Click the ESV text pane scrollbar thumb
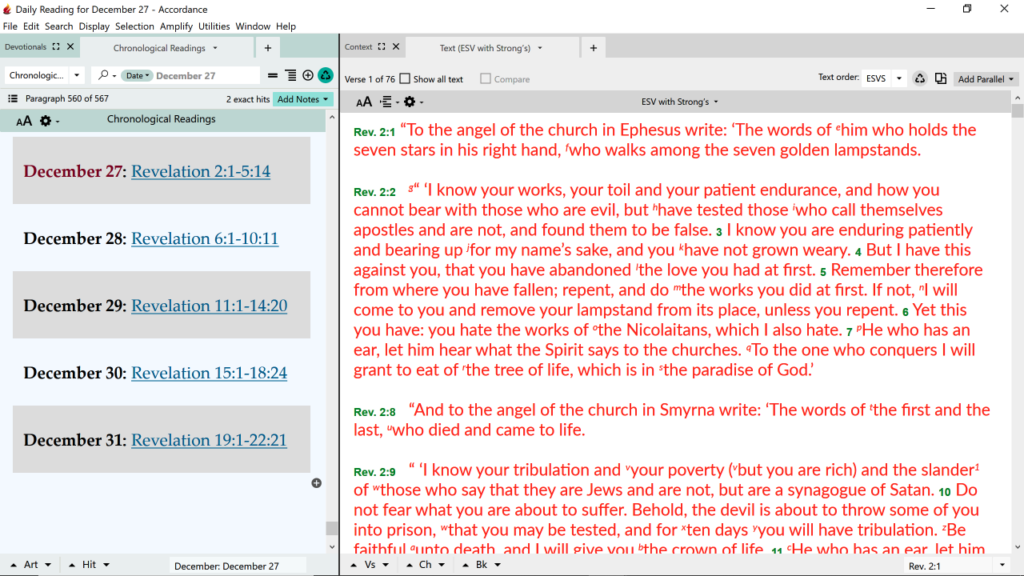This screenshot has width=1024, height=576. [1017, 110]
